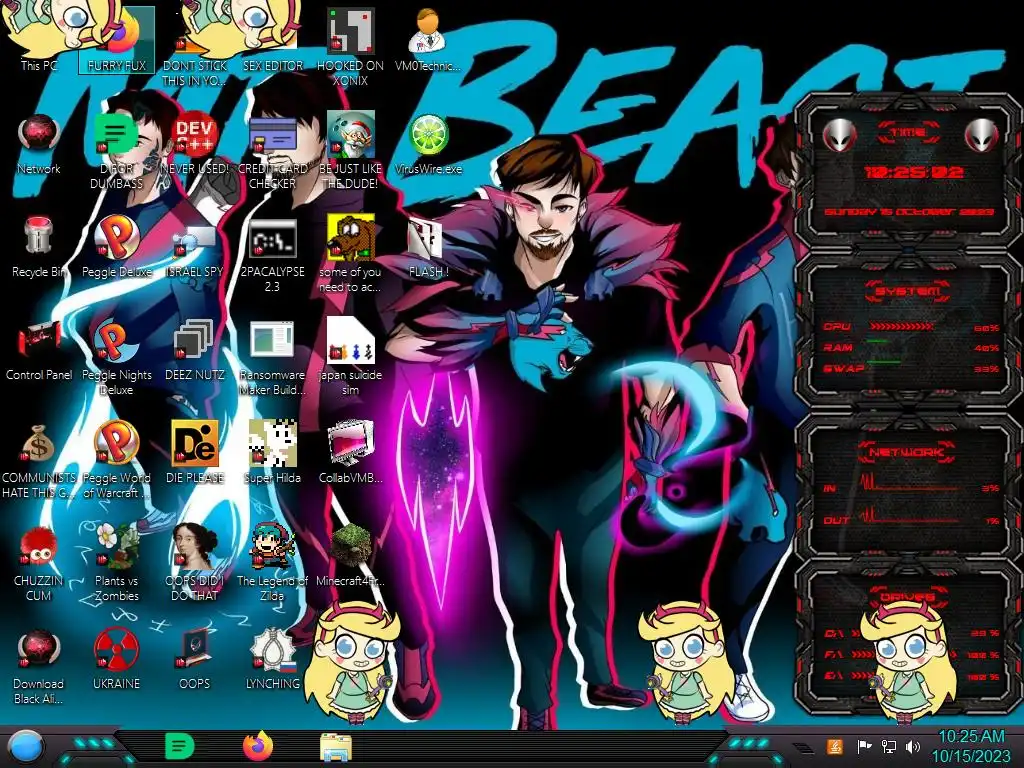Open the OOPS DID I DO THAT portrait icon
1024x768 pixels.
pyautogui.click(x=195, y=562)
